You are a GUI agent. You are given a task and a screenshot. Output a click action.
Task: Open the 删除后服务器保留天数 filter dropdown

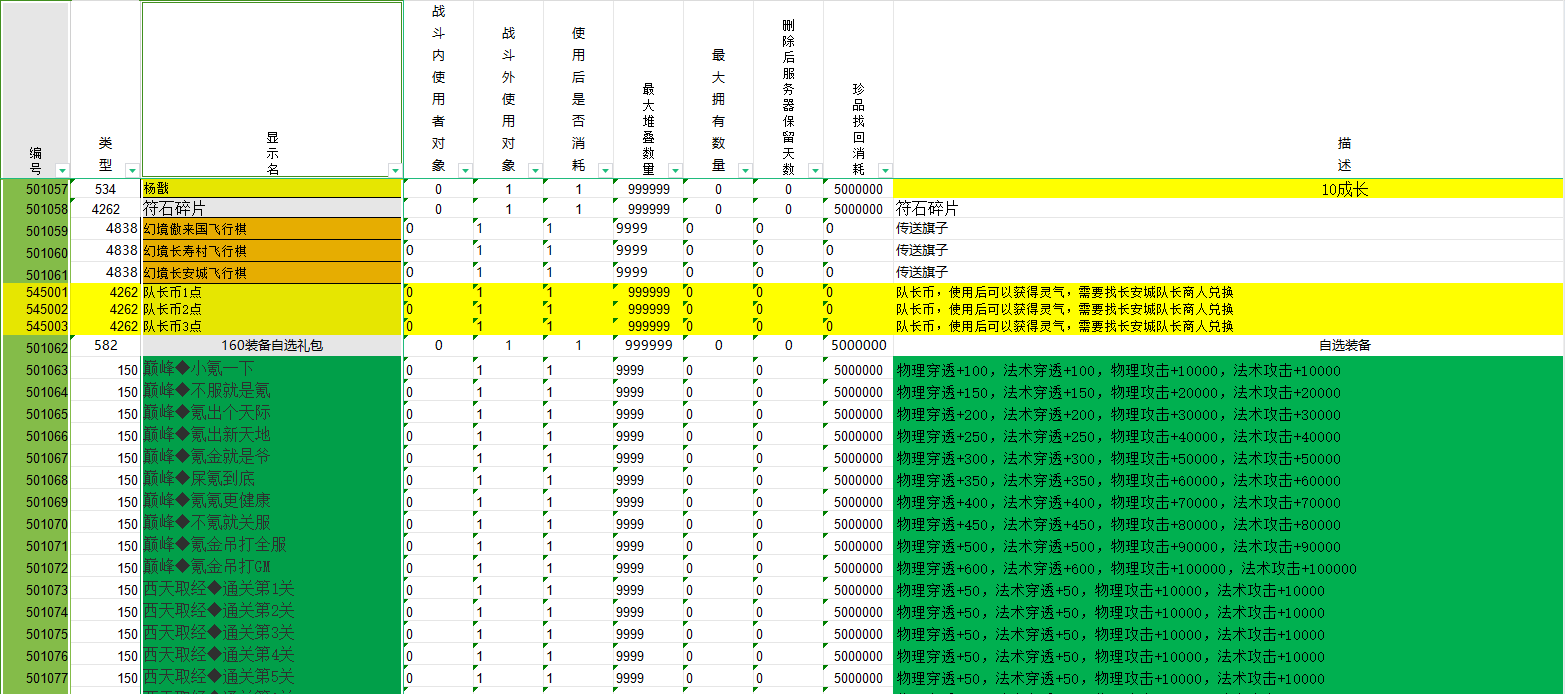(x=815, y=170)
